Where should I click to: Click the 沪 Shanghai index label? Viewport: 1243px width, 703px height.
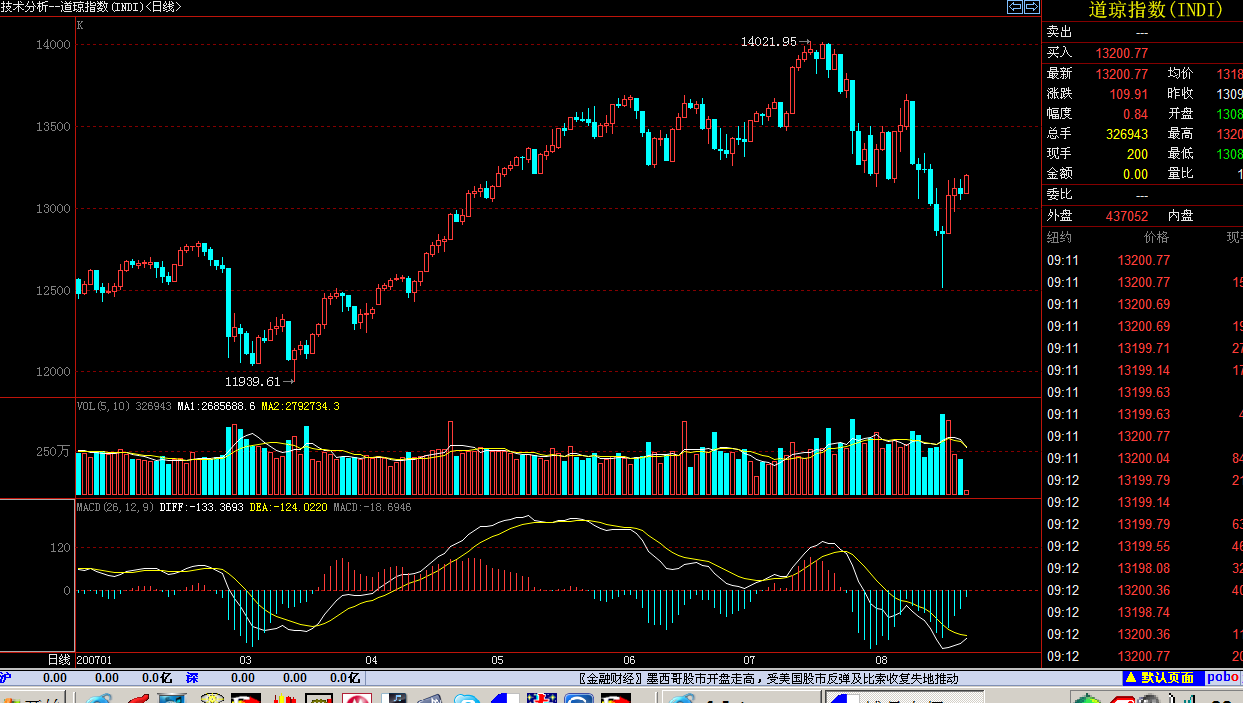tap(5, 678)
